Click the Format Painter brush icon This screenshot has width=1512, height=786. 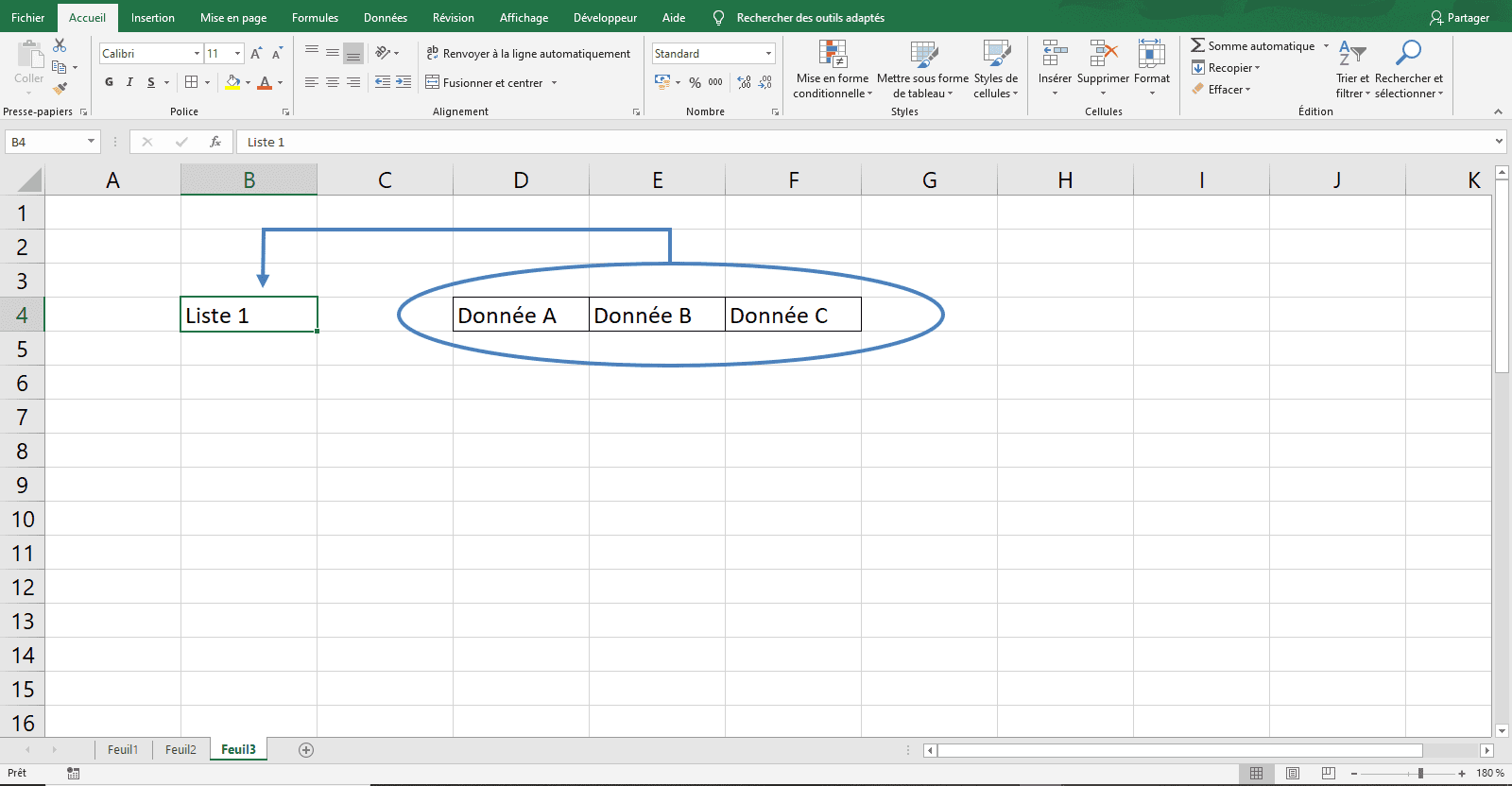coord(60,89)
